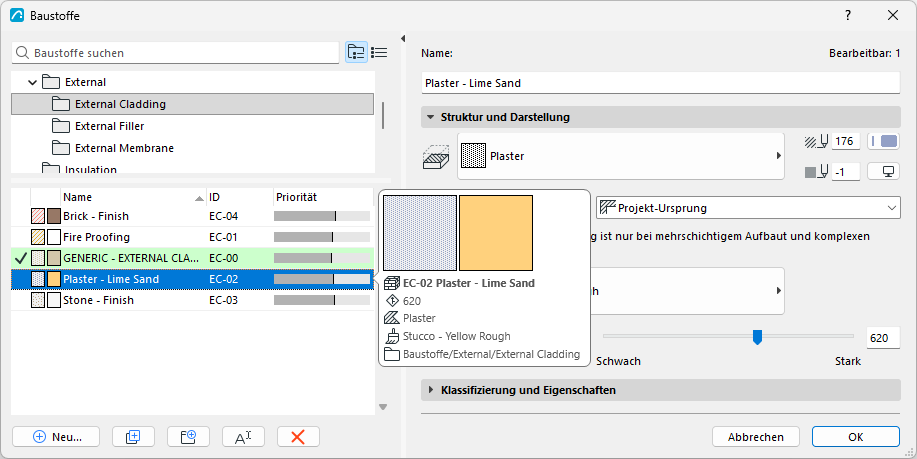The width and height of the screenshot is (917, 459).
Task: Click the fill background pen monitor icon
Action: pos(884,172)
